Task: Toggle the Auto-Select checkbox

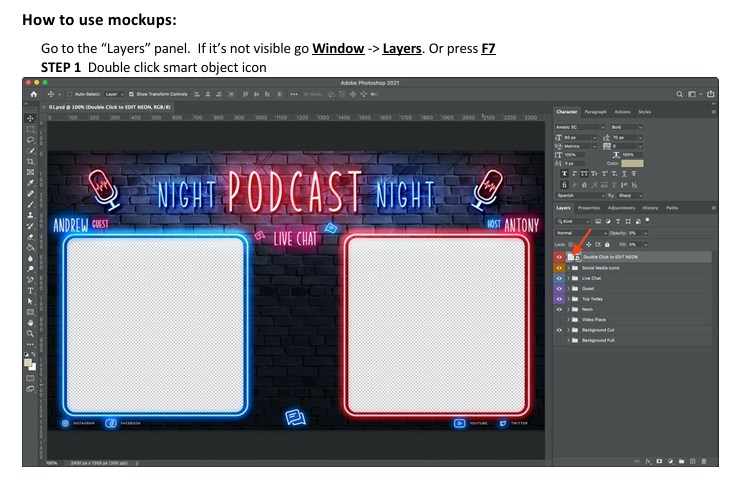Action: click(70, 94)
